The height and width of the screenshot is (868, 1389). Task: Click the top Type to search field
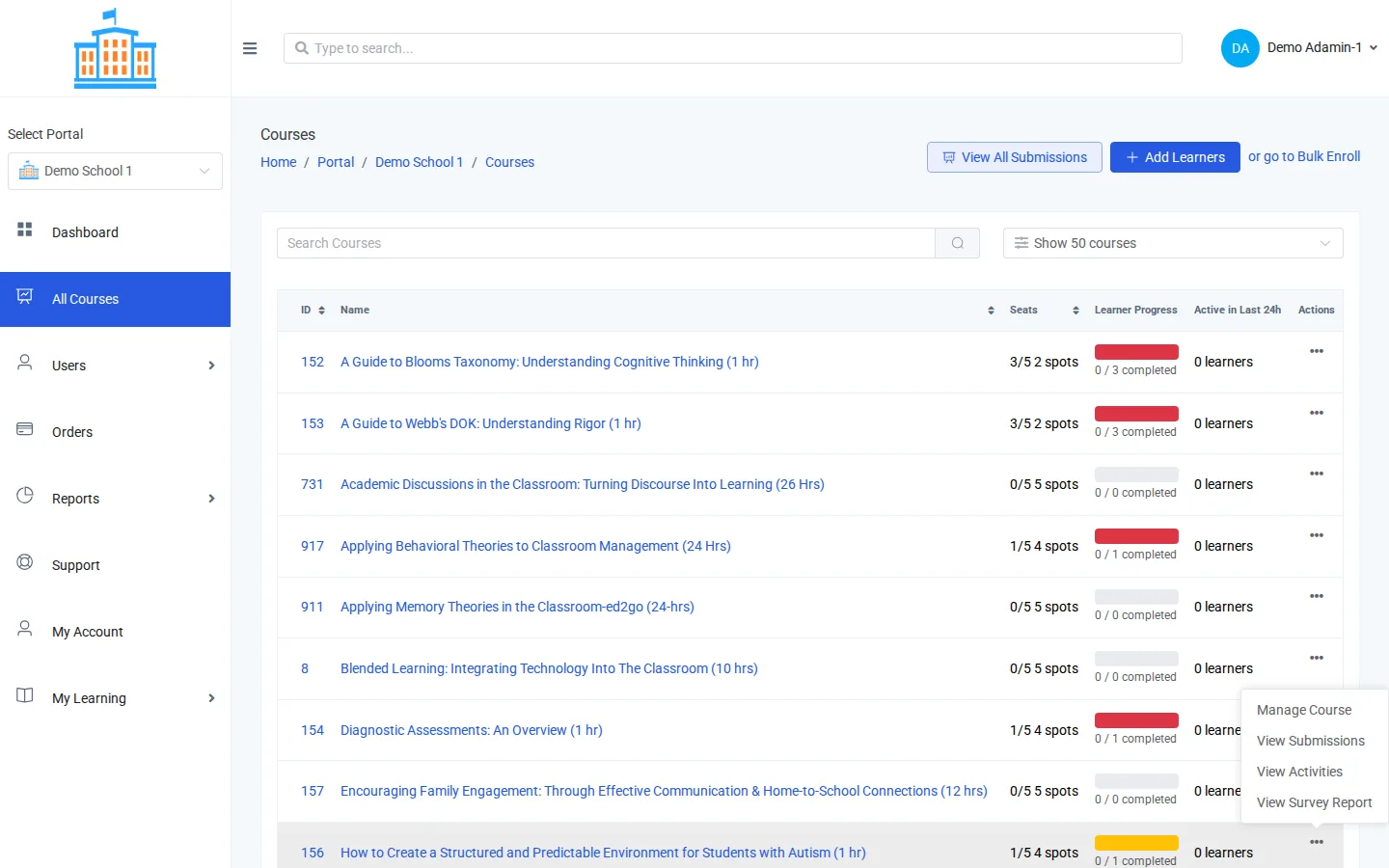point(733,48)
